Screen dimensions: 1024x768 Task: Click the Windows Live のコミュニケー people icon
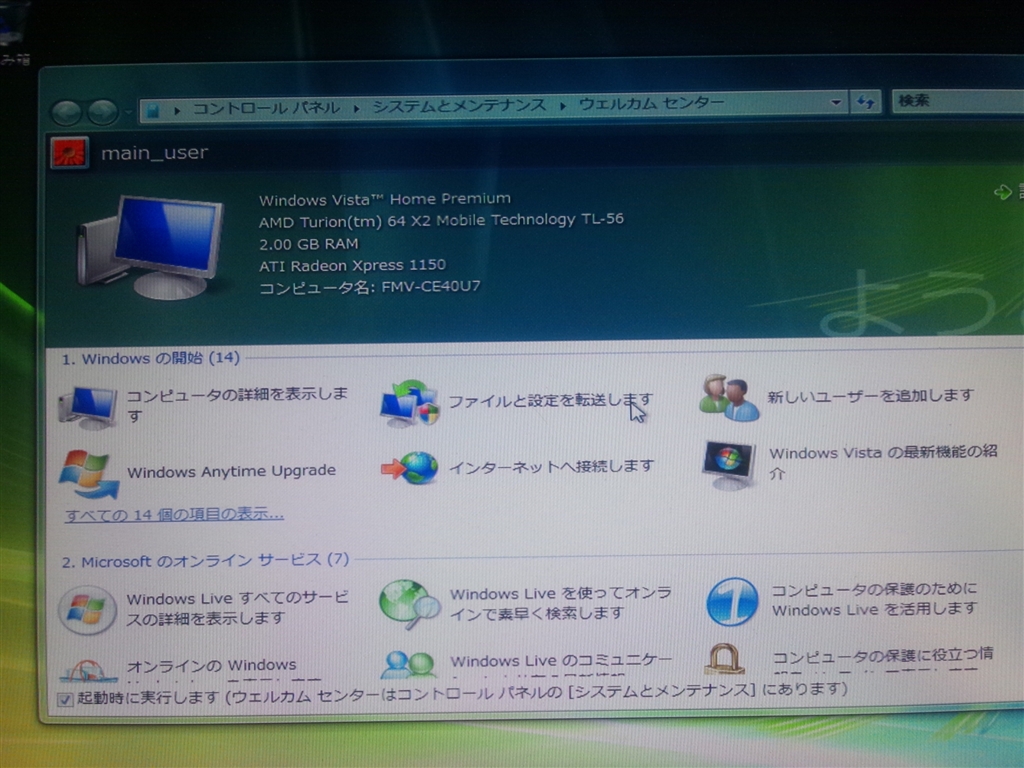tap(408, 665)
